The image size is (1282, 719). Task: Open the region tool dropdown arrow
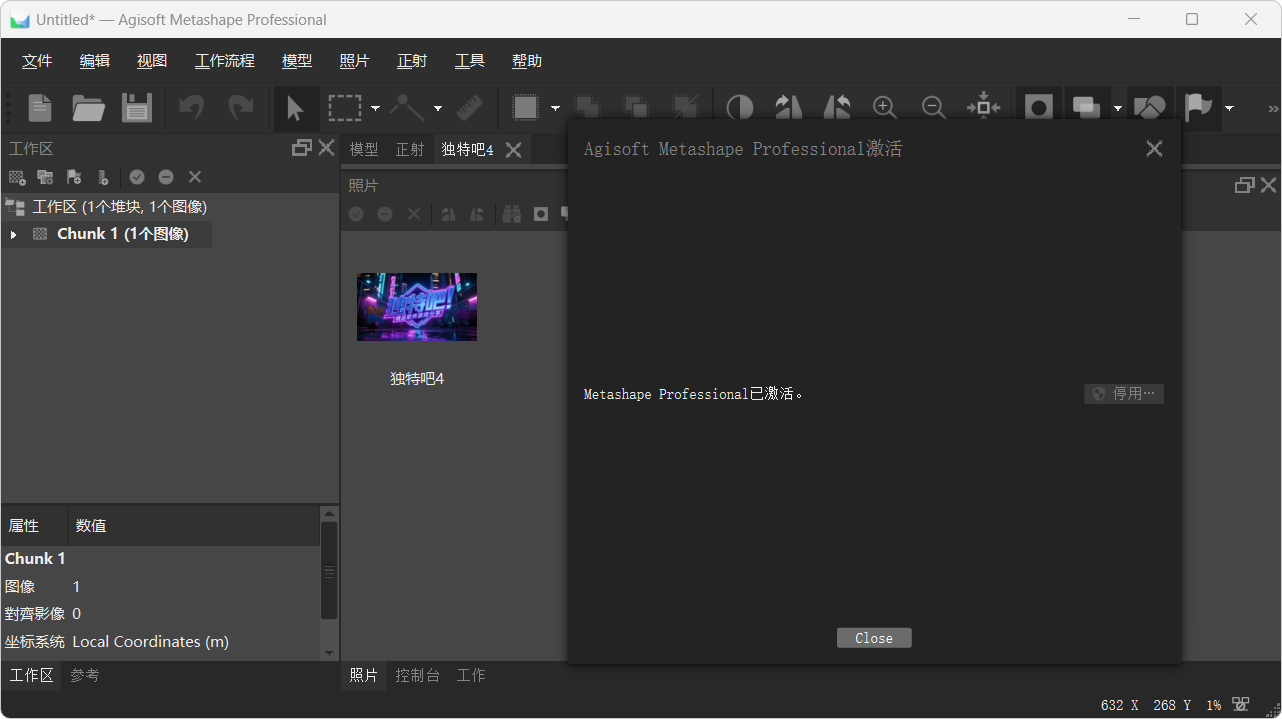point(555,108)
